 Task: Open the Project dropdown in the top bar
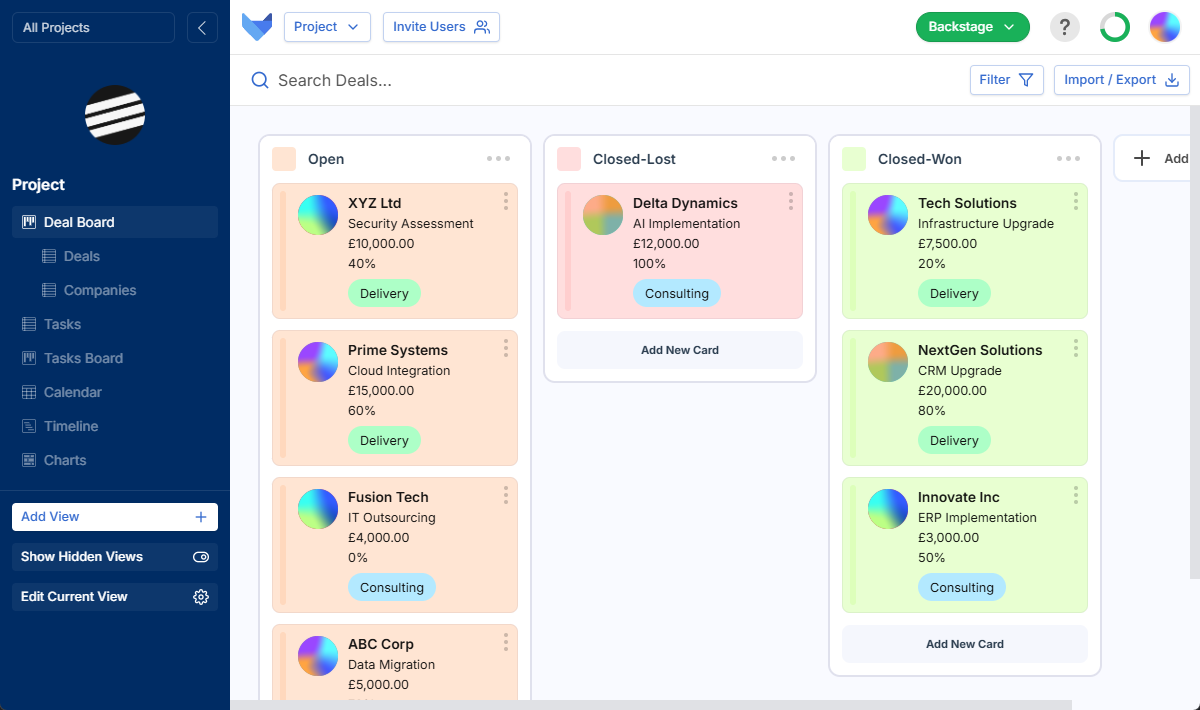coord(327,27)
